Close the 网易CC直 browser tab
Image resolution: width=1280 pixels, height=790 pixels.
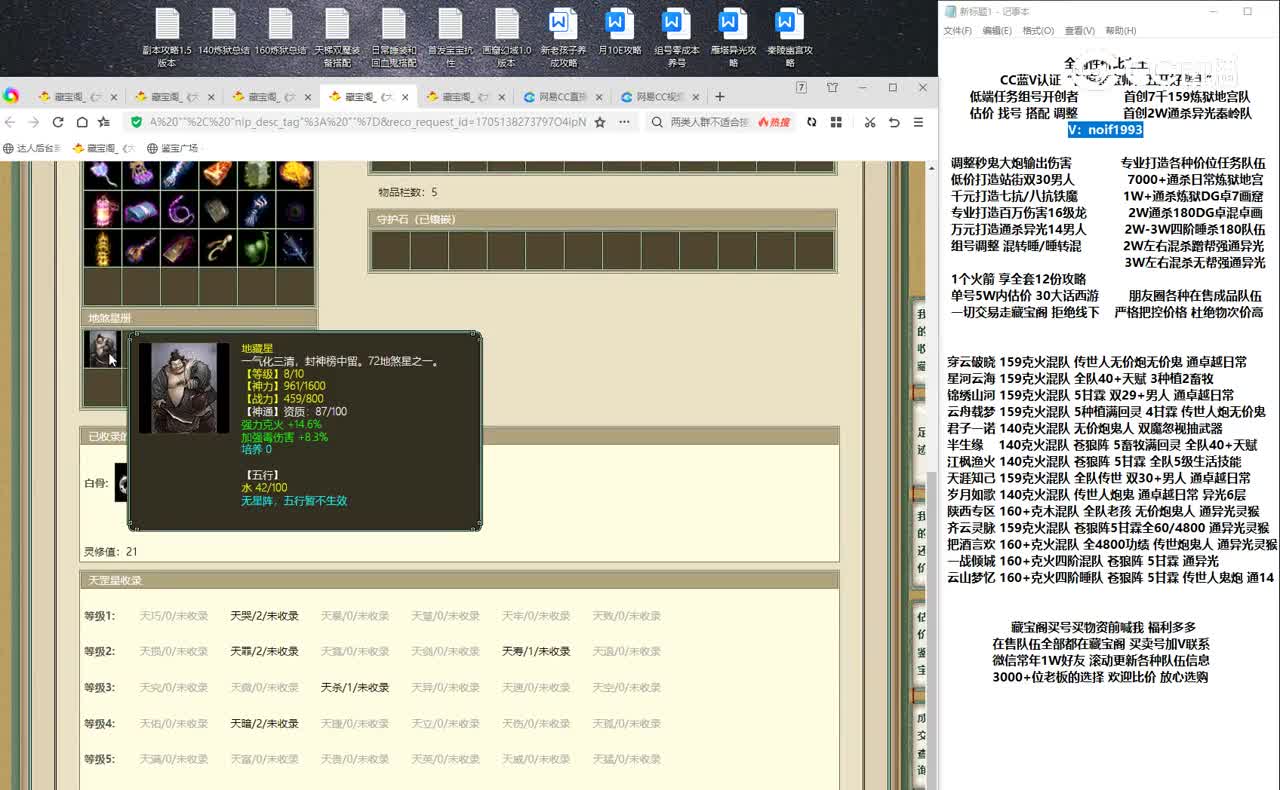[599, 97]
